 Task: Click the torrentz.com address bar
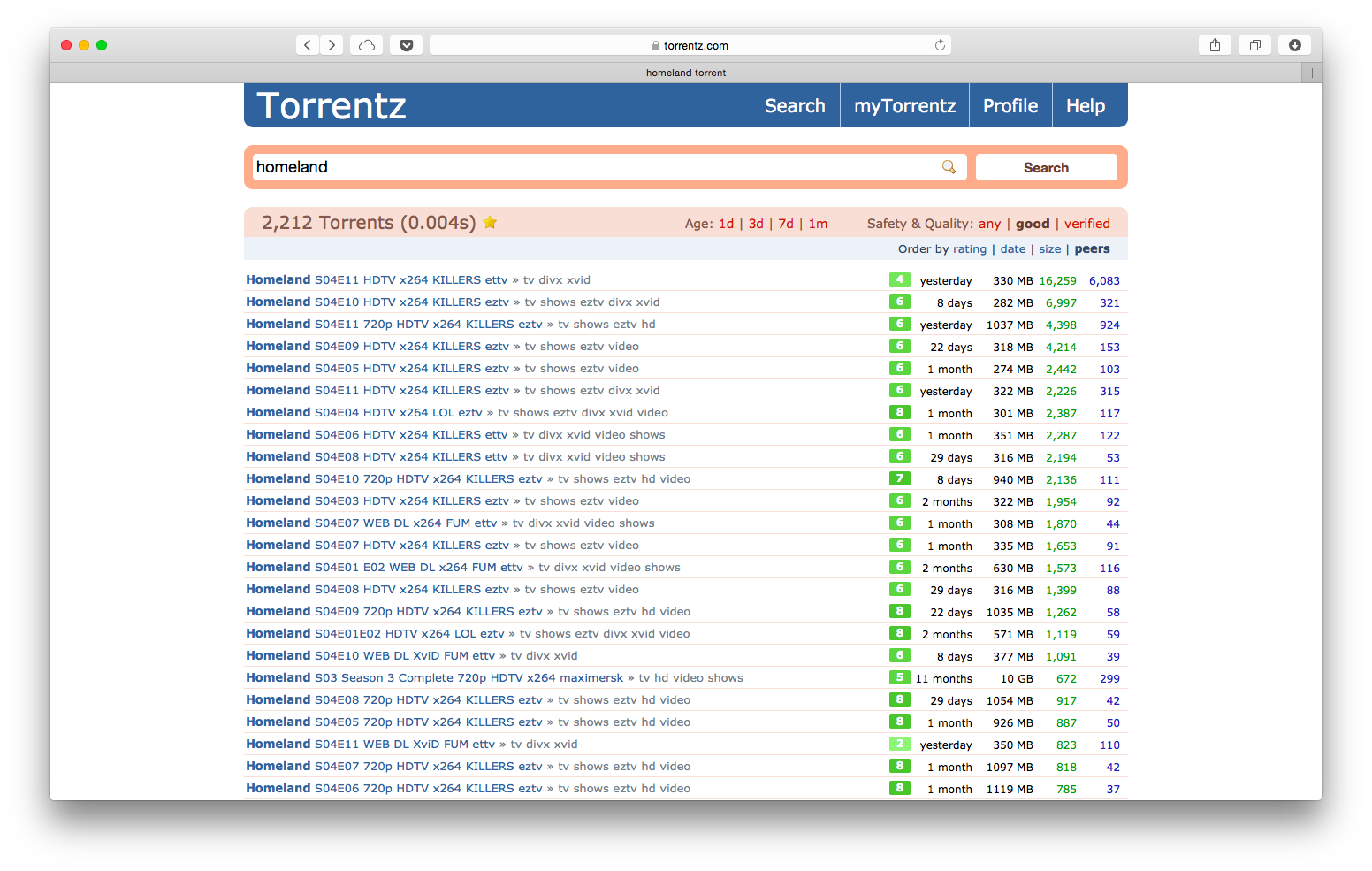[x=690, y=45]
